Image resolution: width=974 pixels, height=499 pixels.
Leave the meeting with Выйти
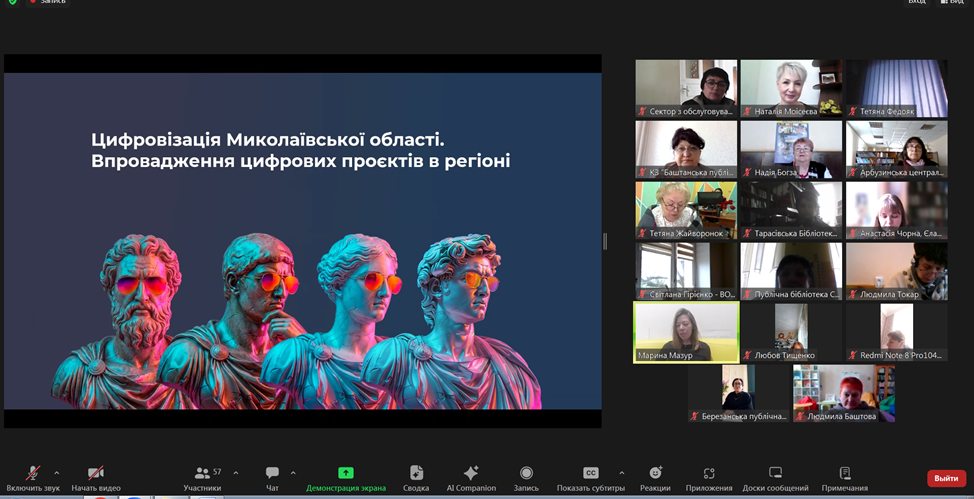click(x=946, y=478)
